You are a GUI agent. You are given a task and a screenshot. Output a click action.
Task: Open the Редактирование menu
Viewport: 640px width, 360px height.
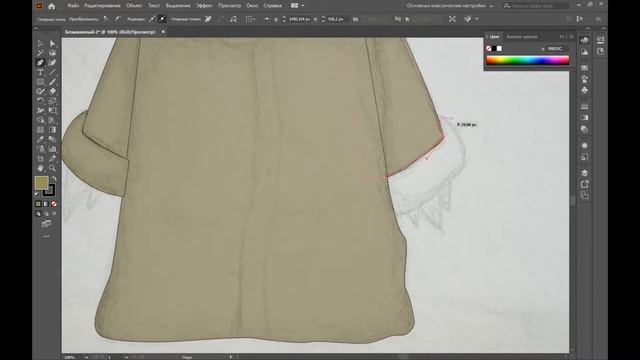pos(102,6)
